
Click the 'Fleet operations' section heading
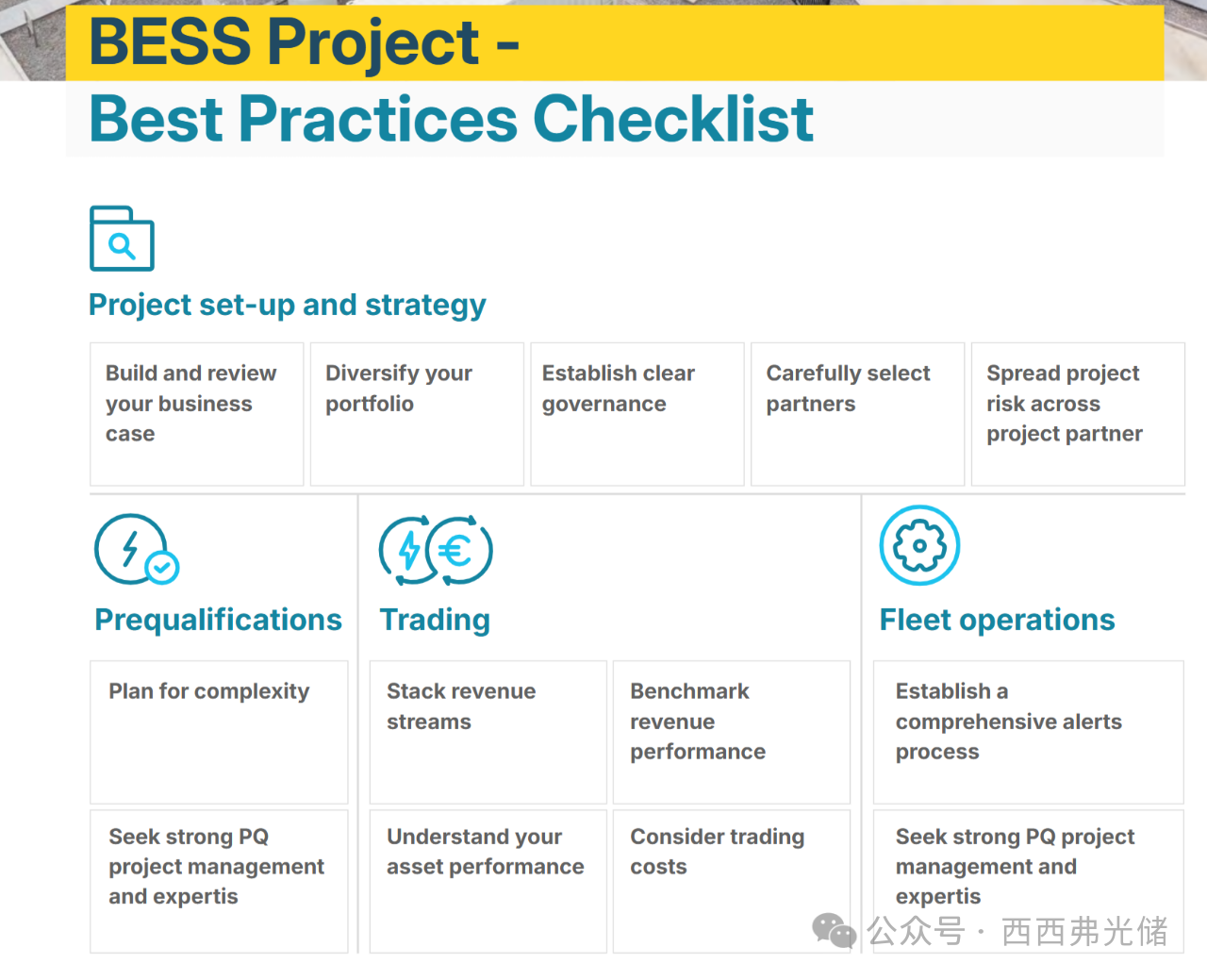(x=997, y=620)
